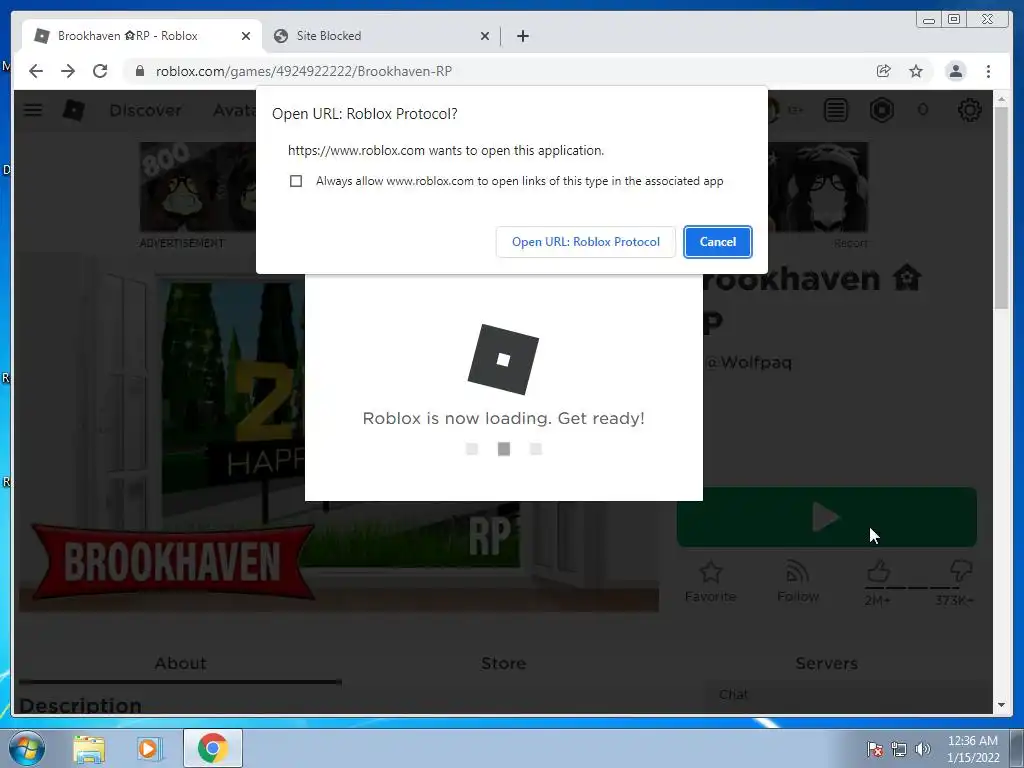Close the Brookhaven RP tab

(246, 36)
